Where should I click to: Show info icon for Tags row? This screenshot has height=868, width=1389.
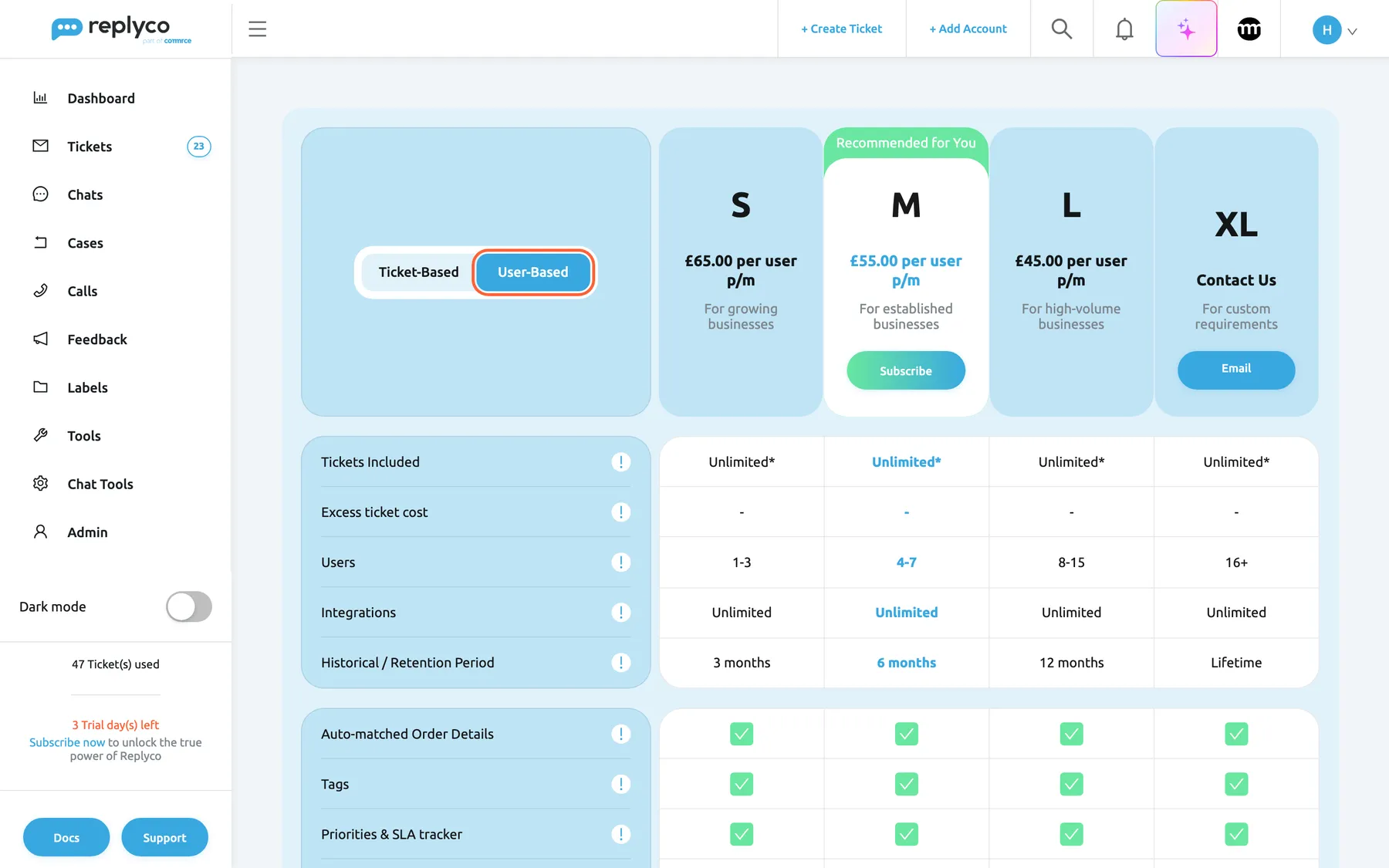tap(620, 784)
